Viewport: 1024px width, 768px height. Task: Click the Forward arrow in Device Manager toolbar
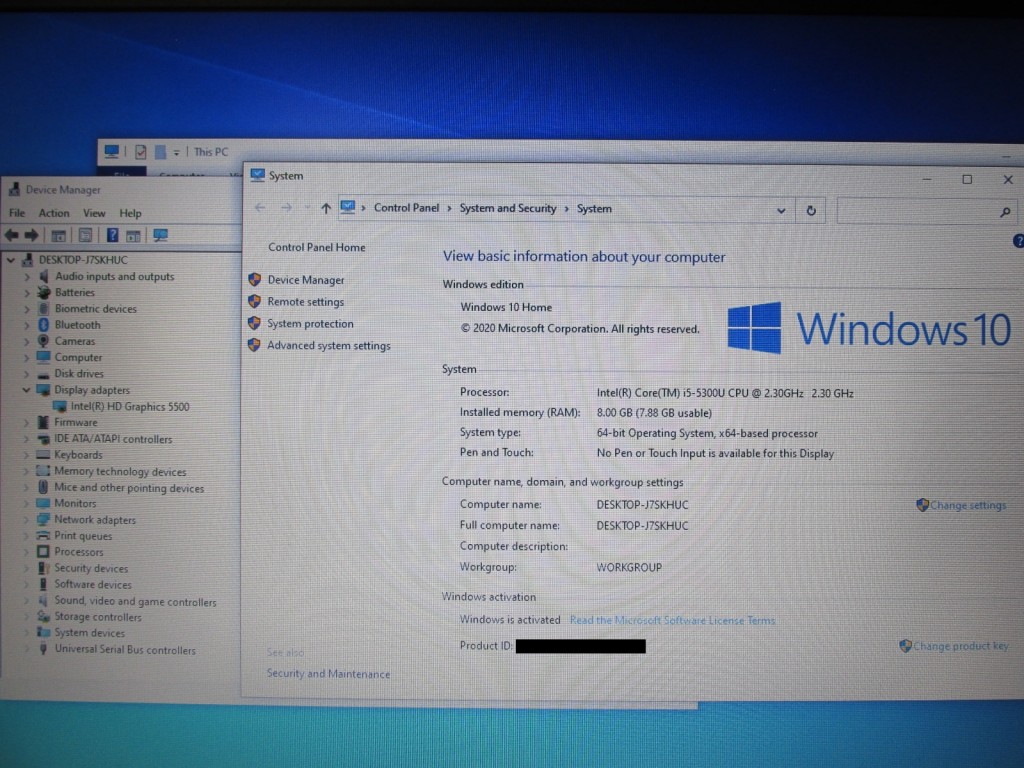click(31, 235)
